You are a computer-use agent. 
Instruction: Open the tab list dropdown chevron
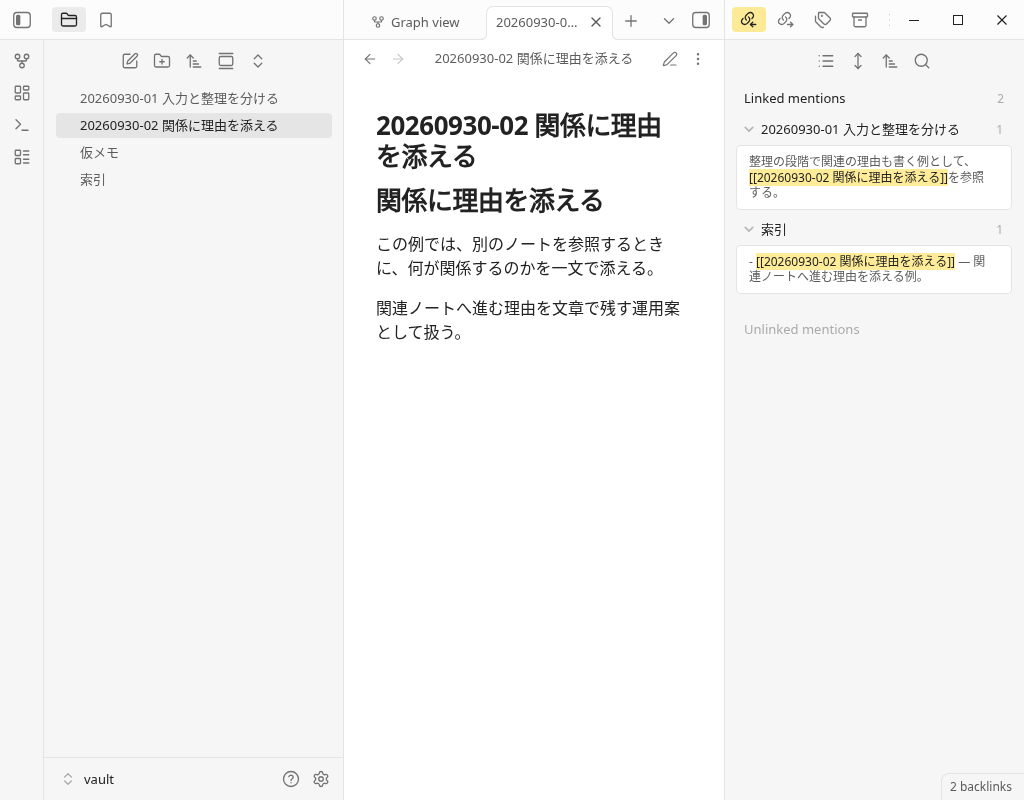pos(669,21)
